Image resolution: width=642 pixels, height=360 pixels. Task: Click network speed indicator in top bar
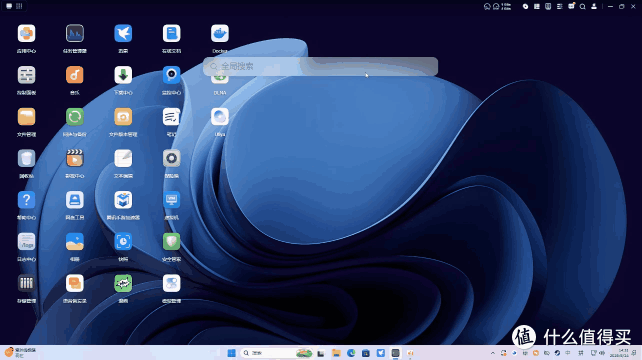click(x=506, y=7)
